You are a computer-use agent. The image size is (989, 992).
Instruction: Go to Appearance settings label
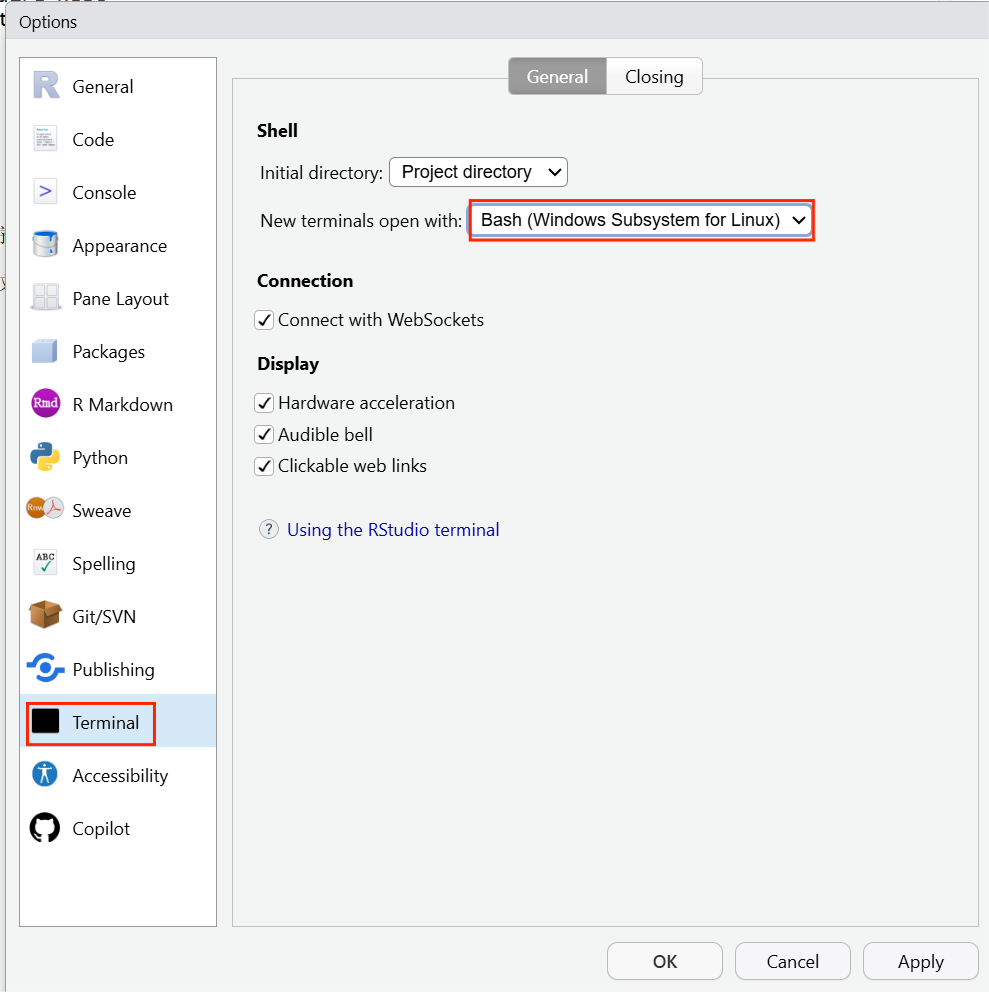(120, 246)
